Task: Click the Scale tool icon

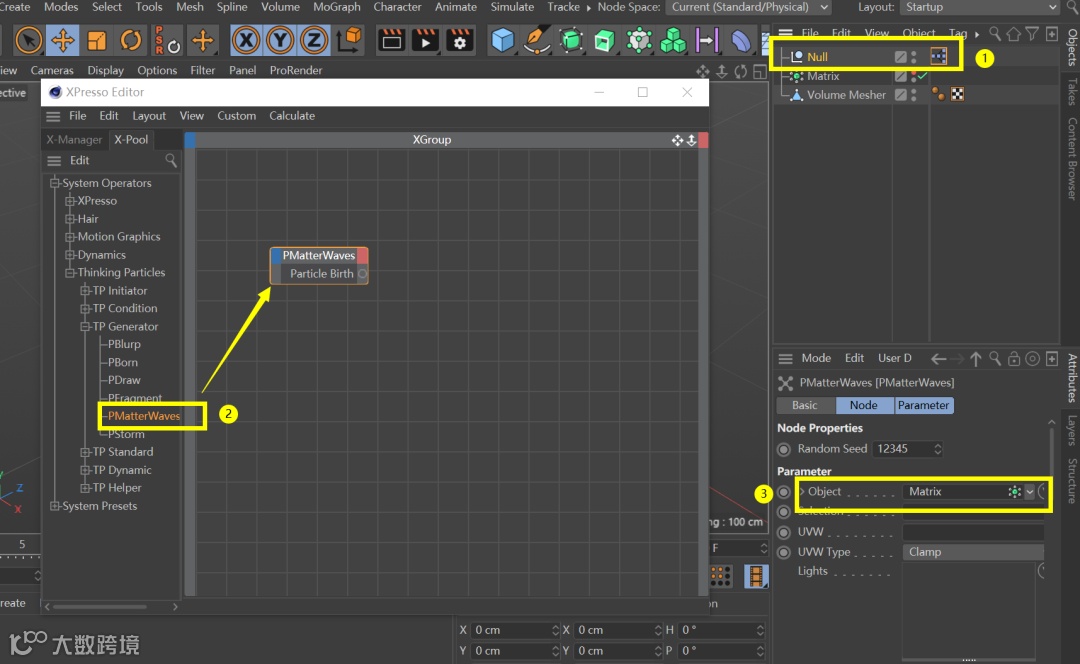Action: click(97, 41)
